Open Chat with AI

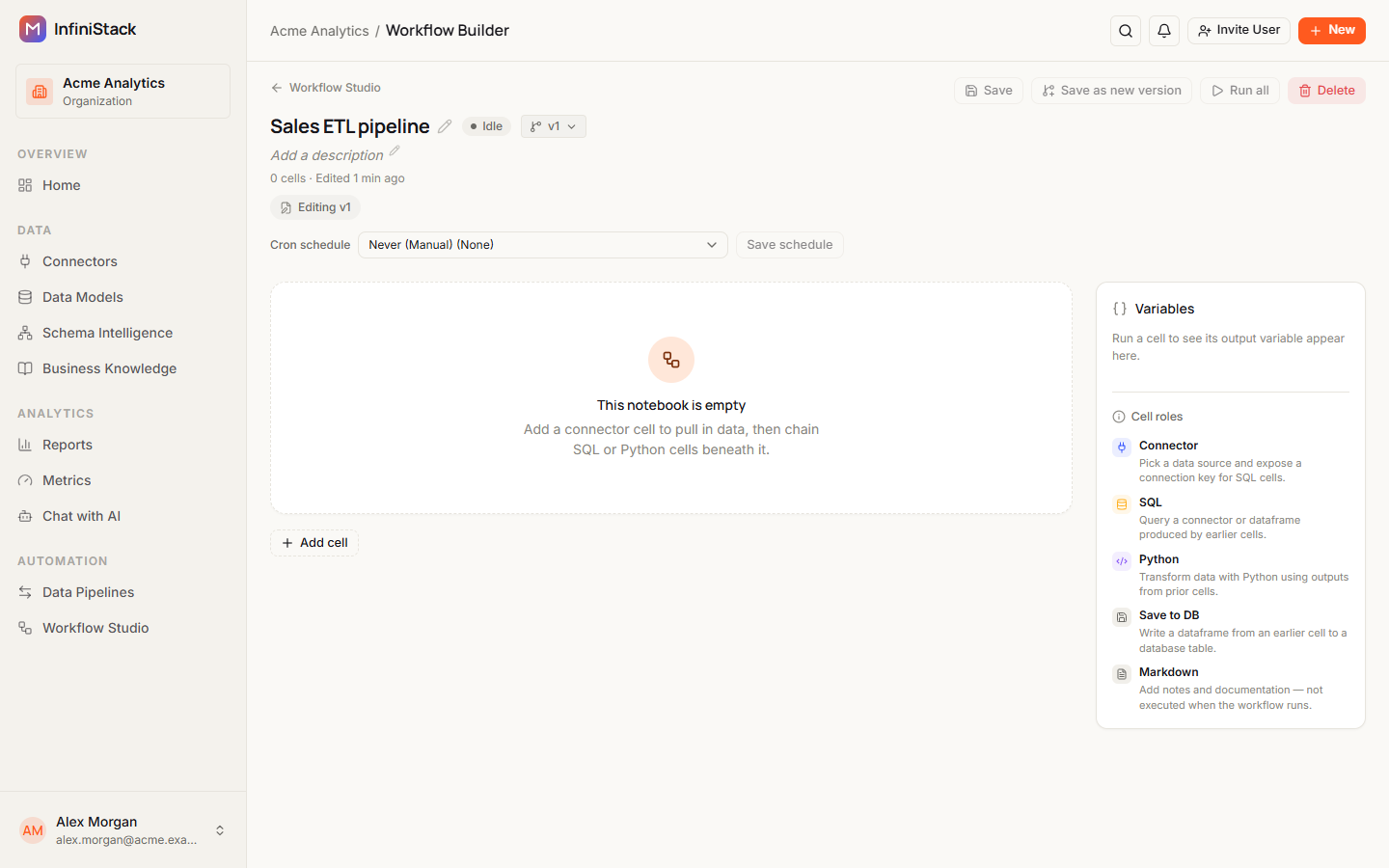click(123, 516)
